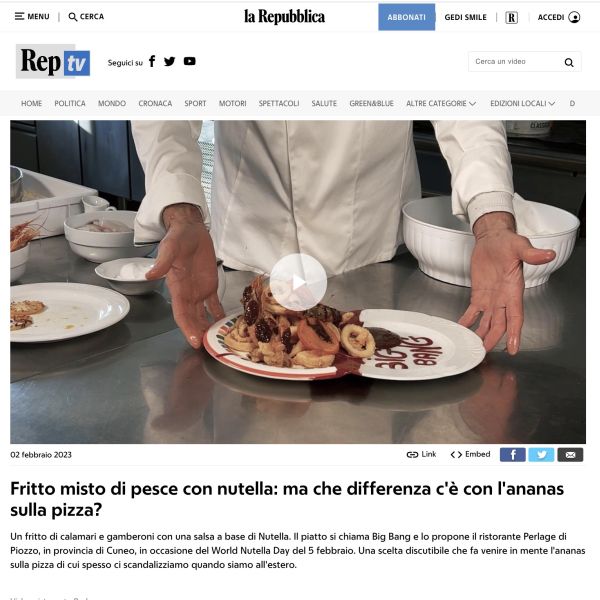Share video on Facebook blue button
600x600 pixels.
[513, 455]
